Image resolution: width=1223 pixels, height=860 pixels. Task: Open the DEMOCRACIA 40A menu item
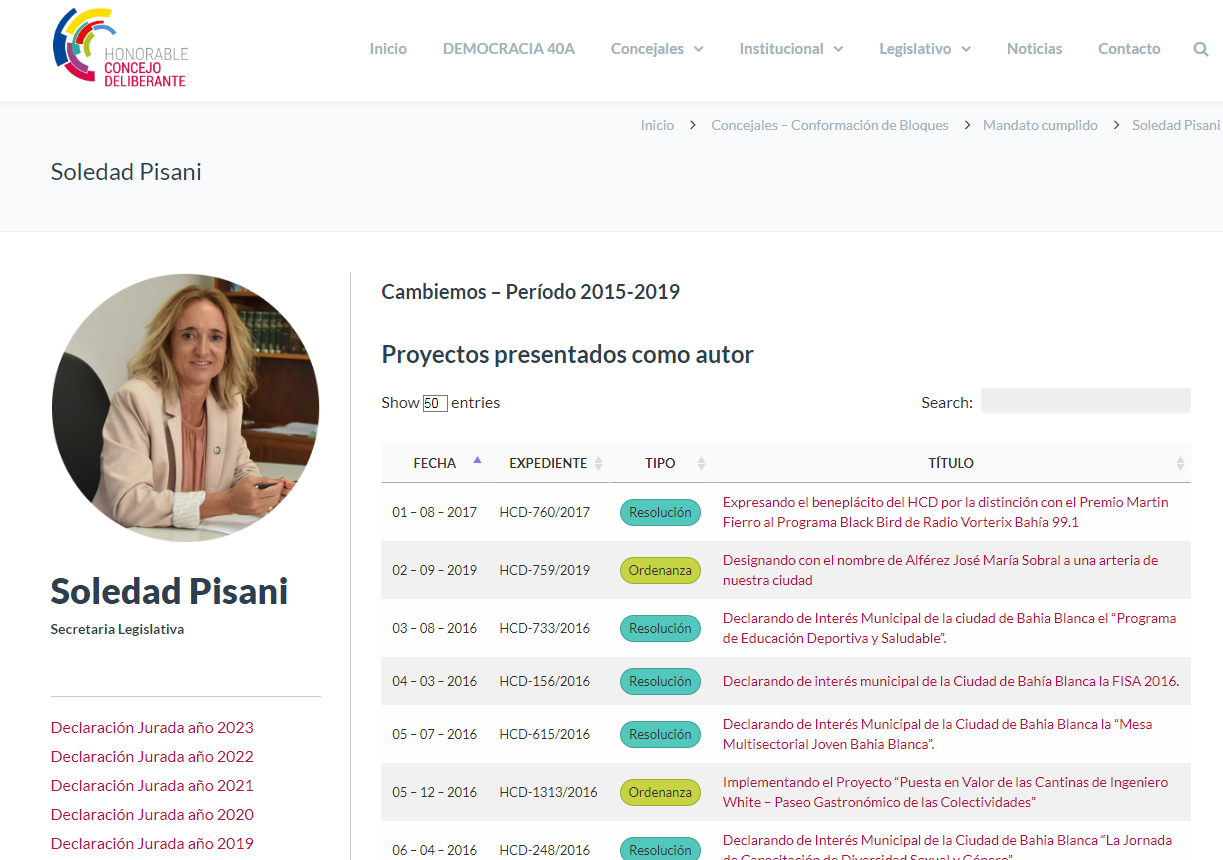(508, 49)
